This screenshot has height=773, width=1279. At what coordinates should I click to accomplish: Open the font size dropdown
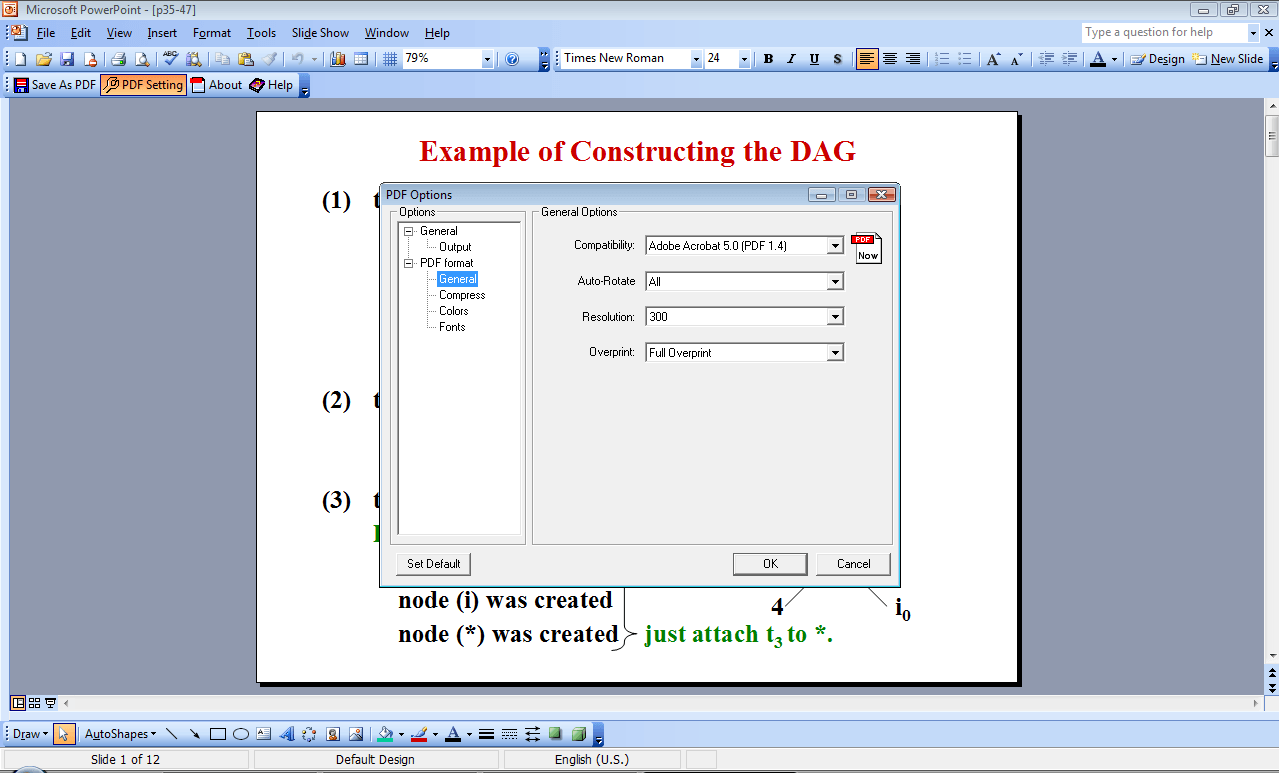[744, 59]
